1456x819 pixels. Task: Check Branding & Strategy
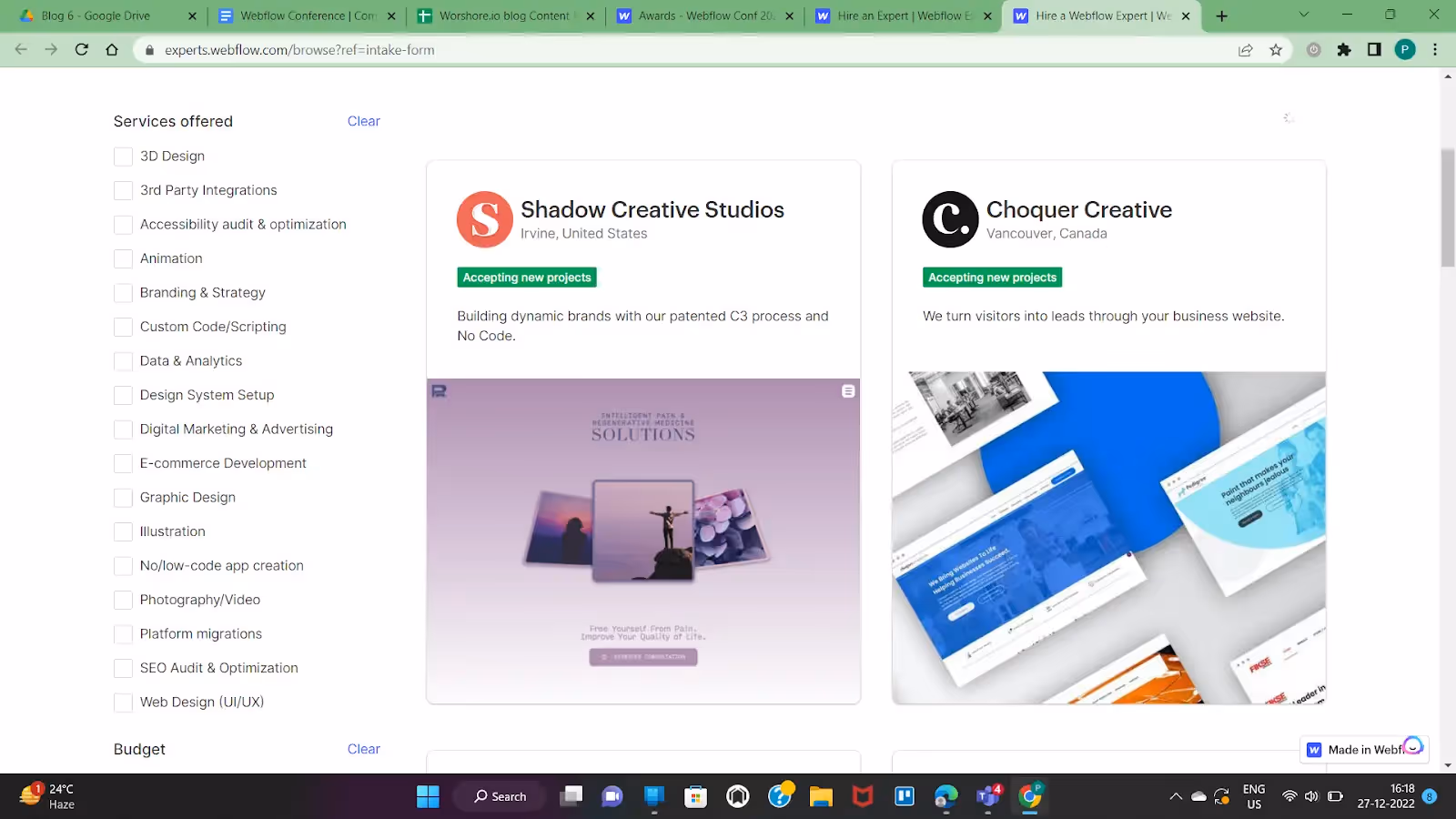coord(123,293)
